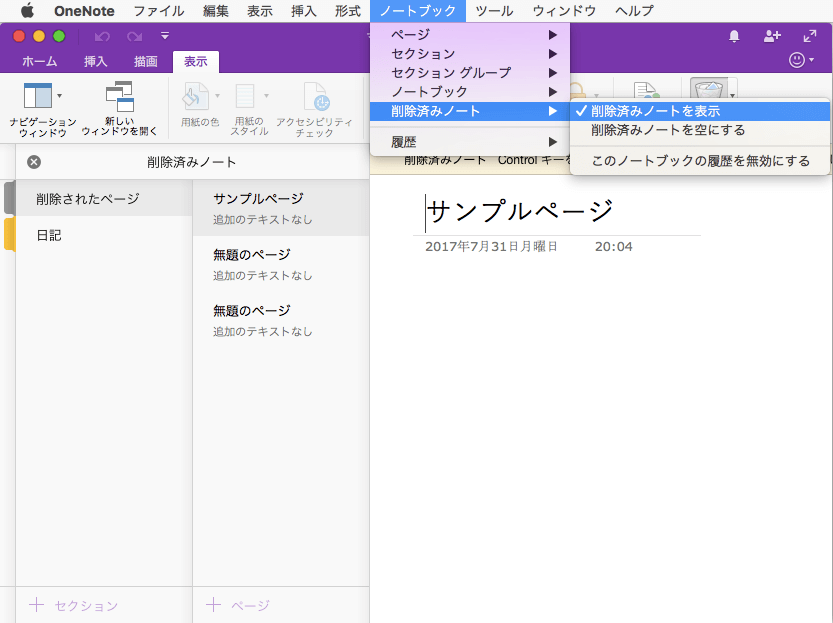Choose 削除済みノートを空にする menu entry
The image size is (833, 623).
click(700, 130)
